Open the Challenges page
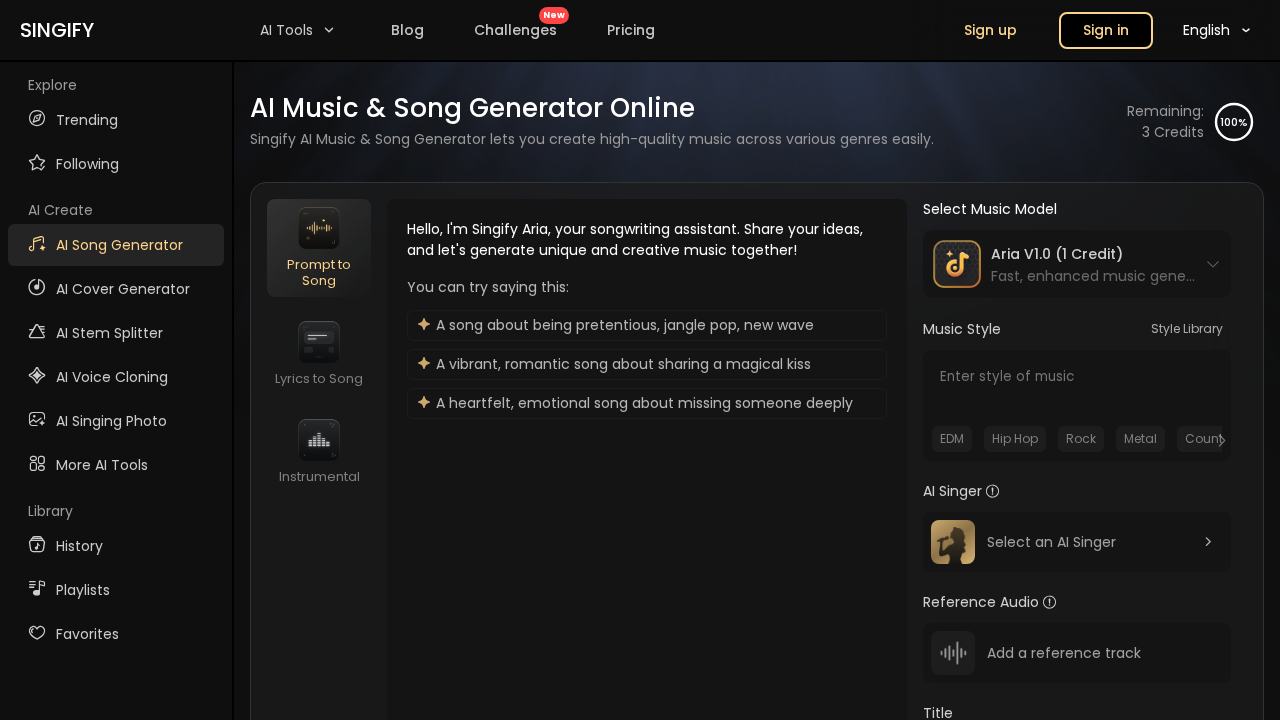The height and width of the screenshot is (720, 1280). click(x=515, y=30)
